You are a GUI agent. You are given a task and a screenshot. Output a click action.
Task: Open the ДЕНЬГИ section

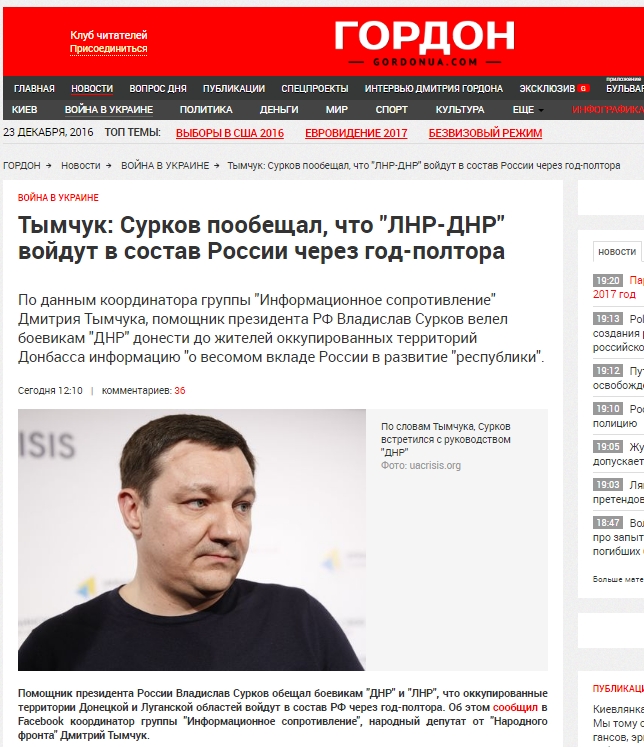coord(279,110)
